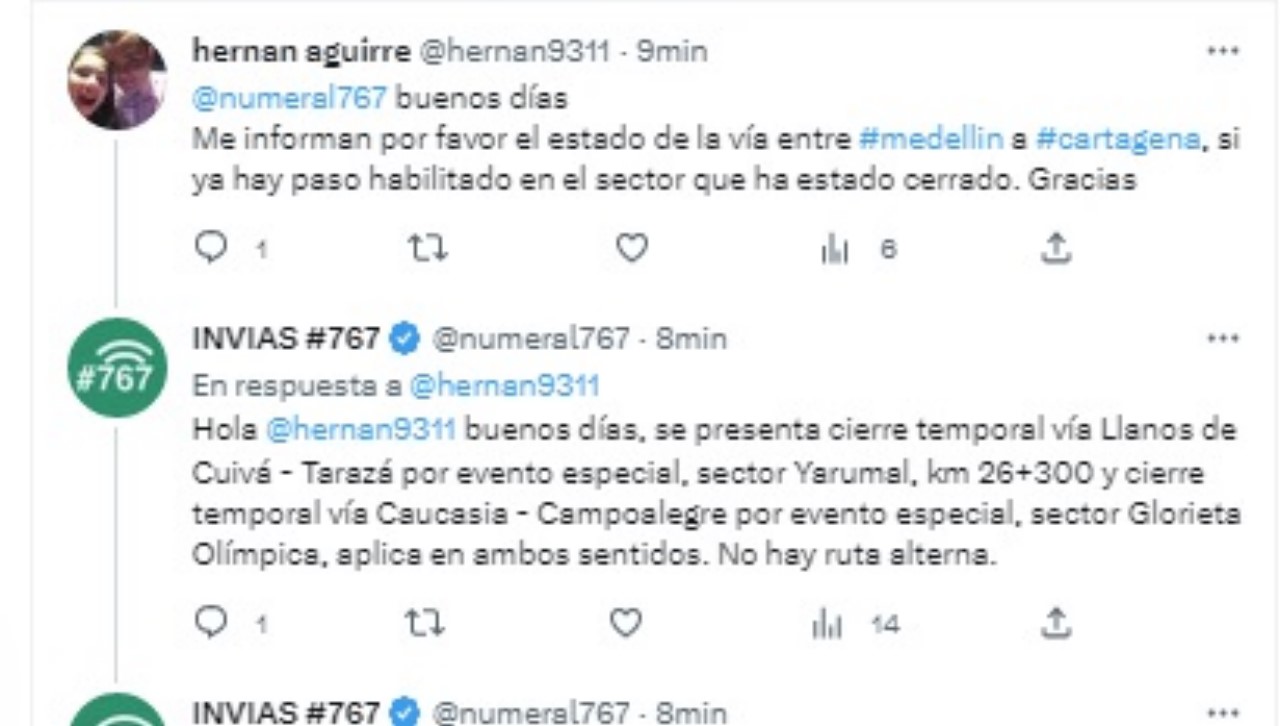Open more options on hernan aguirre's tweet
1280x726 pixels.
click(x=1224, y=51)
